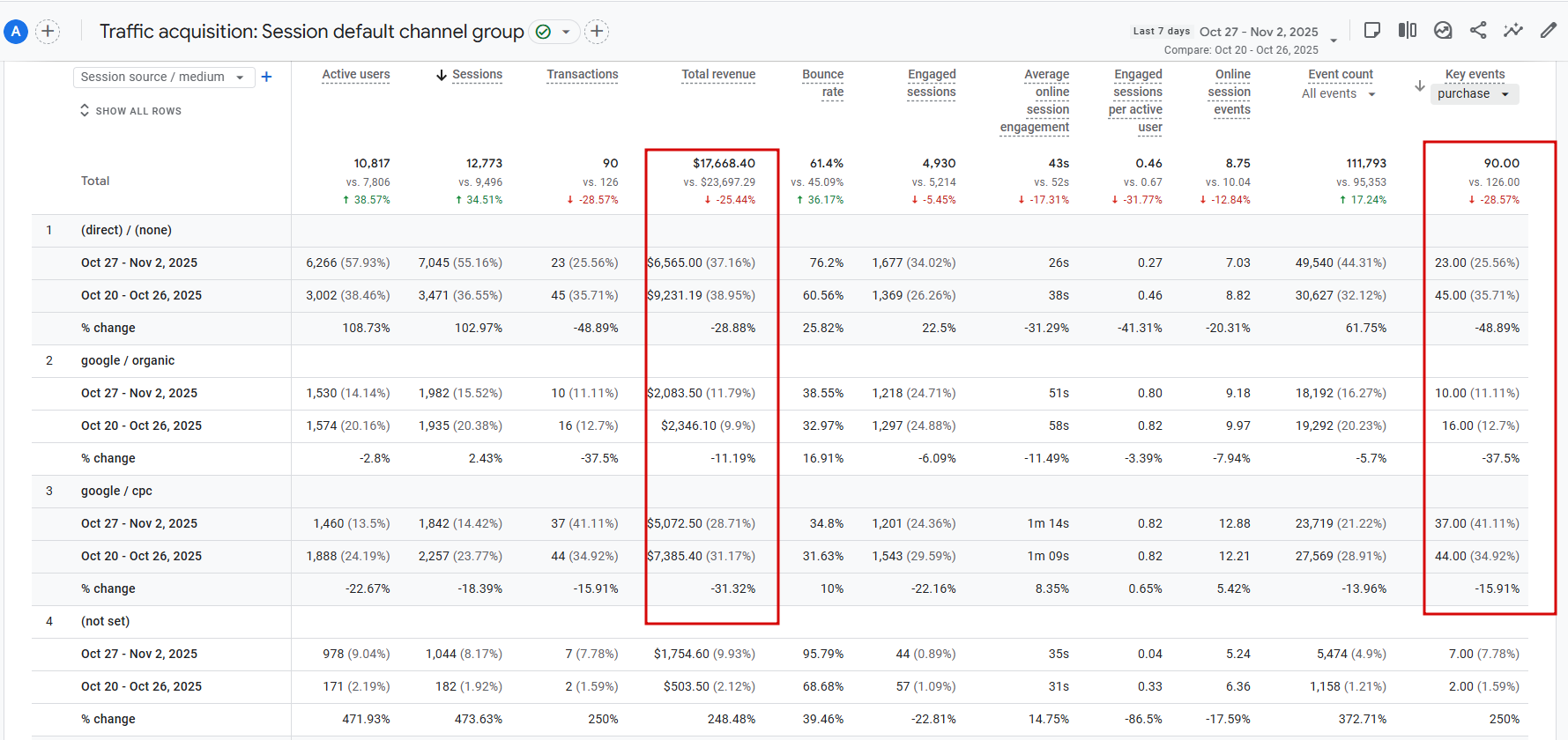1568x740 pixels.
Task: Select the 'google / organic' row label
Action: click(128, 361)
